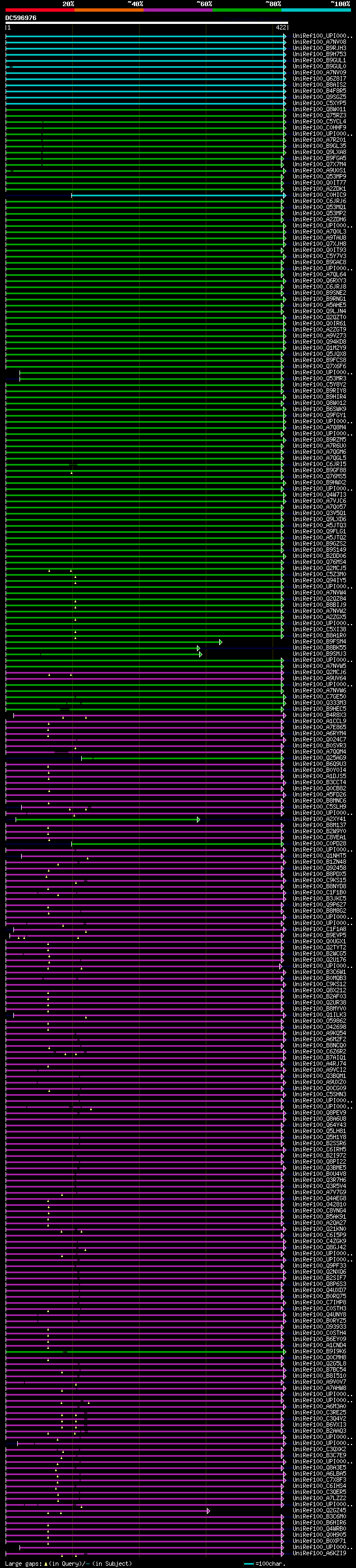Open hit UniRef100_Q8W0I1

(x=319, y=110)
